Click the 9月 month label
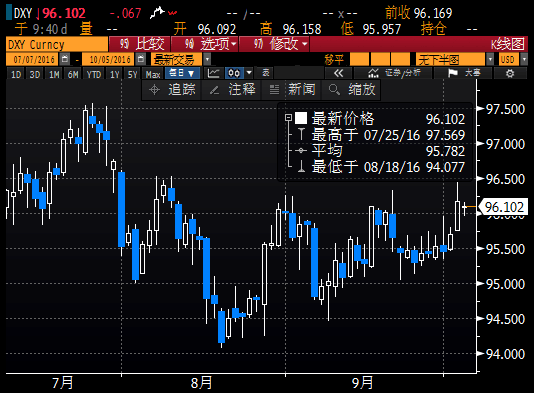Viewport: 534px width, 393px height. point(362,383)
